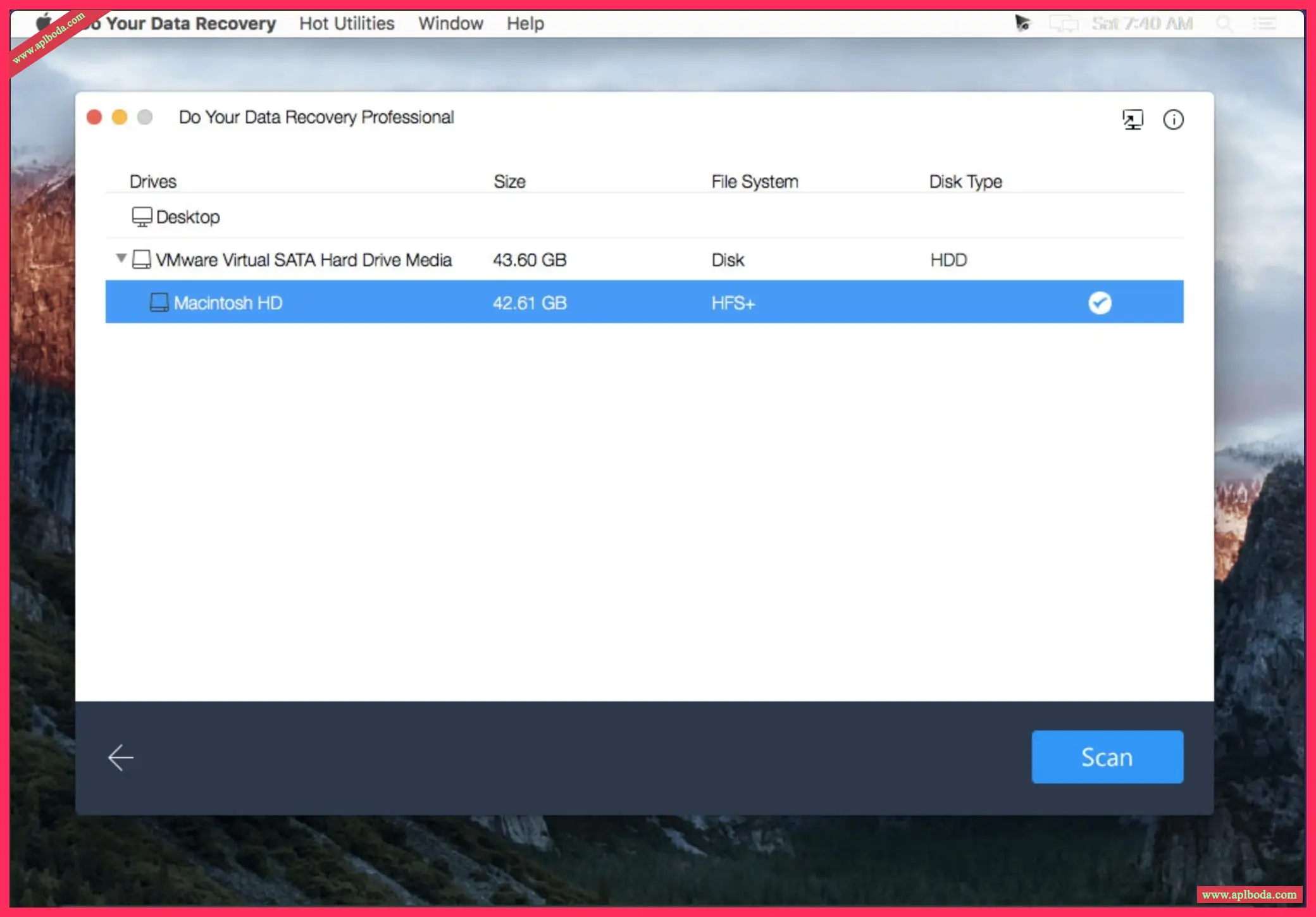
Task: Open the info icon in the title bar
Action: pos(1173,119)
